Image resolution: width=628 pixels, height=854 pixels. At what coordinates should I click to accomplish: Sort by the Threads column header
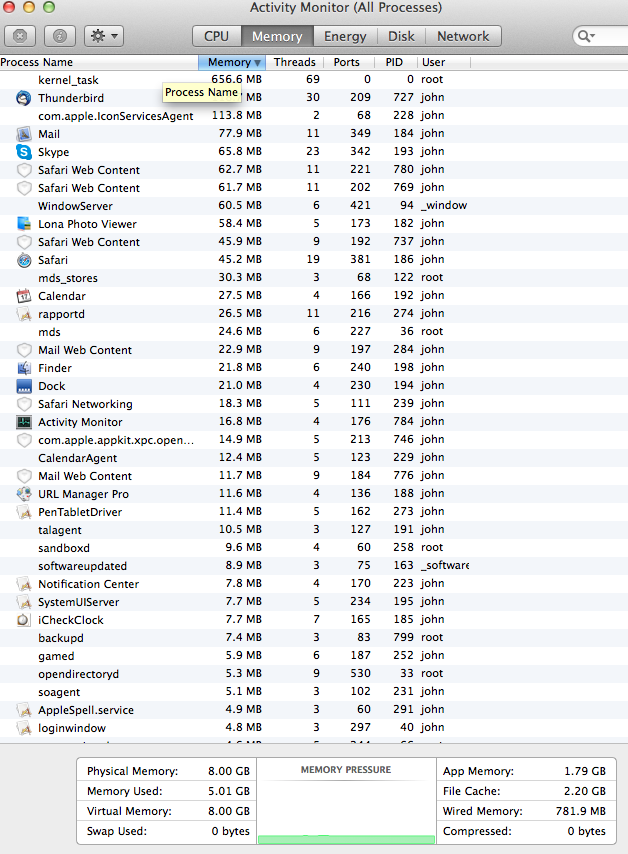(x=294, y=62)
